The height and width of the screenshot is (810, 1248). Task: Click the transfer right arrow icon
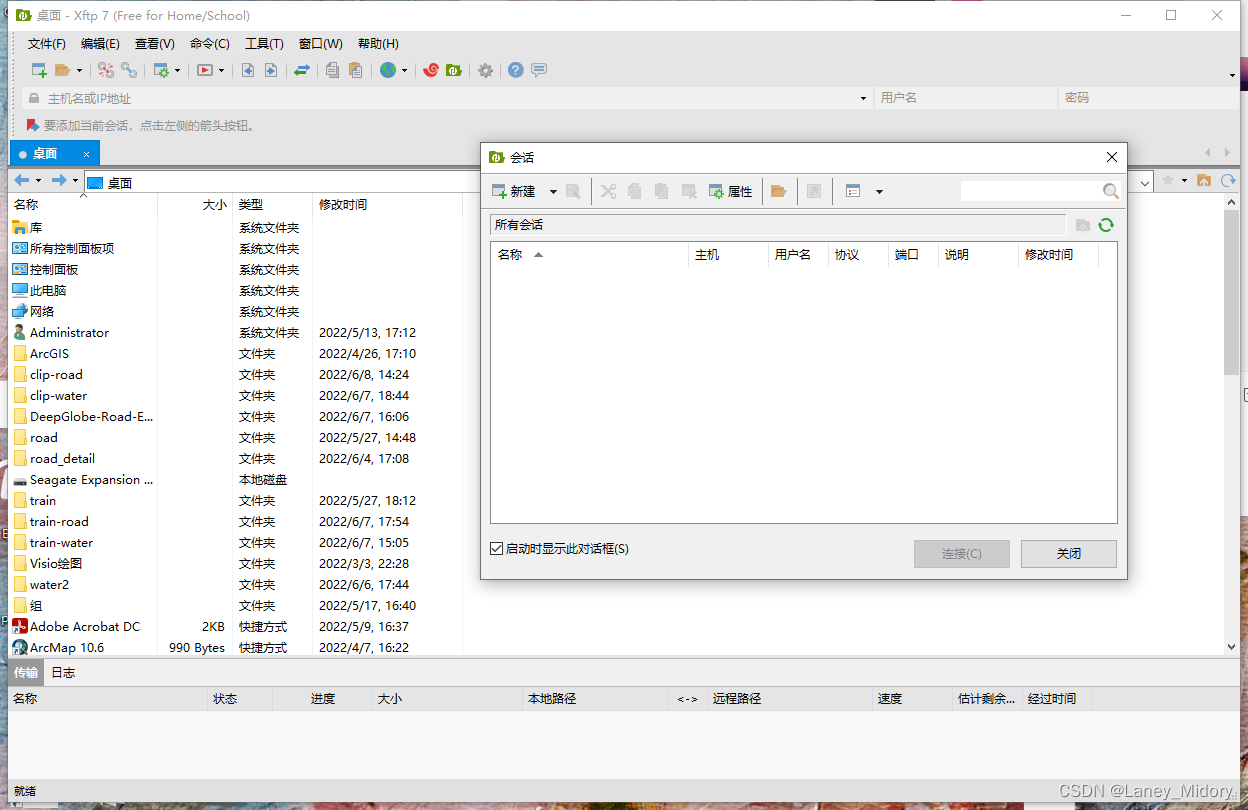click(270, 70)
